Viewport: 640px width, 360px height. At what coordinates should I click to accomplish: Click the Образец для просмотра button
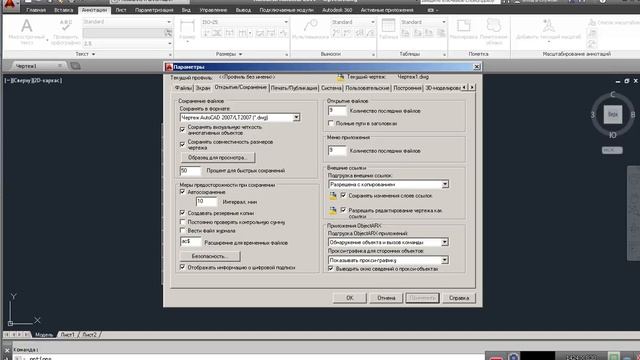point(218,158)
